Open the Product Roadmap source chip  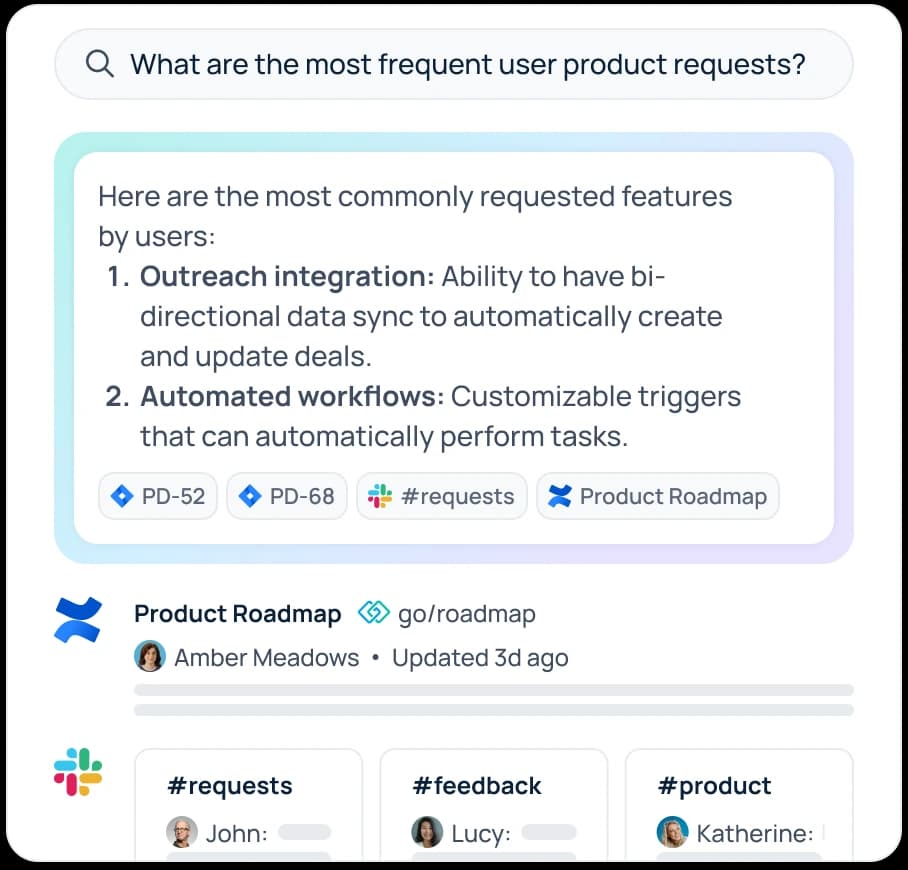point(658,496)
